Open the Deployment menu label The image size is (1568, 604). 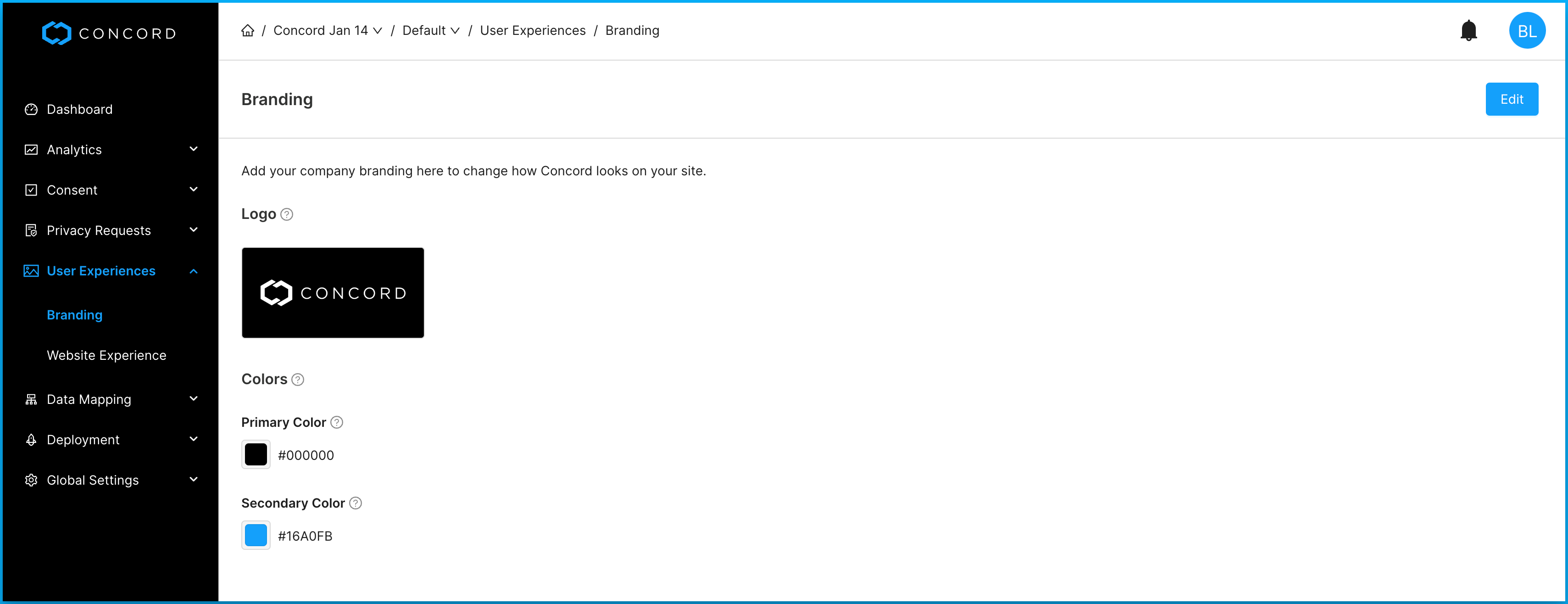(x=83, y=440)
